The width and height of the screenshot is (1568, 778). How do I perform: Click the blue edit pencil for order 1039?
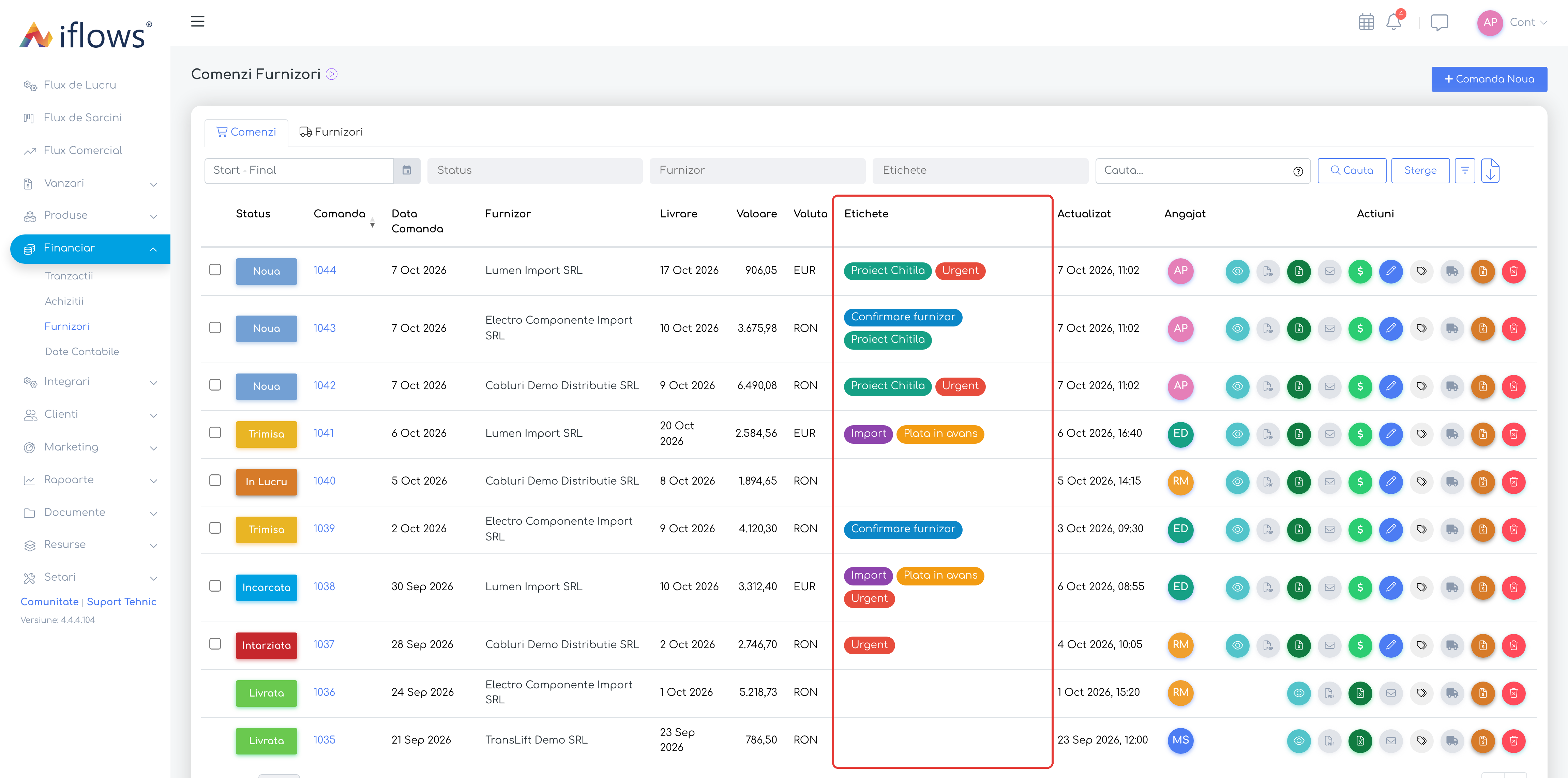(1391, 530)
